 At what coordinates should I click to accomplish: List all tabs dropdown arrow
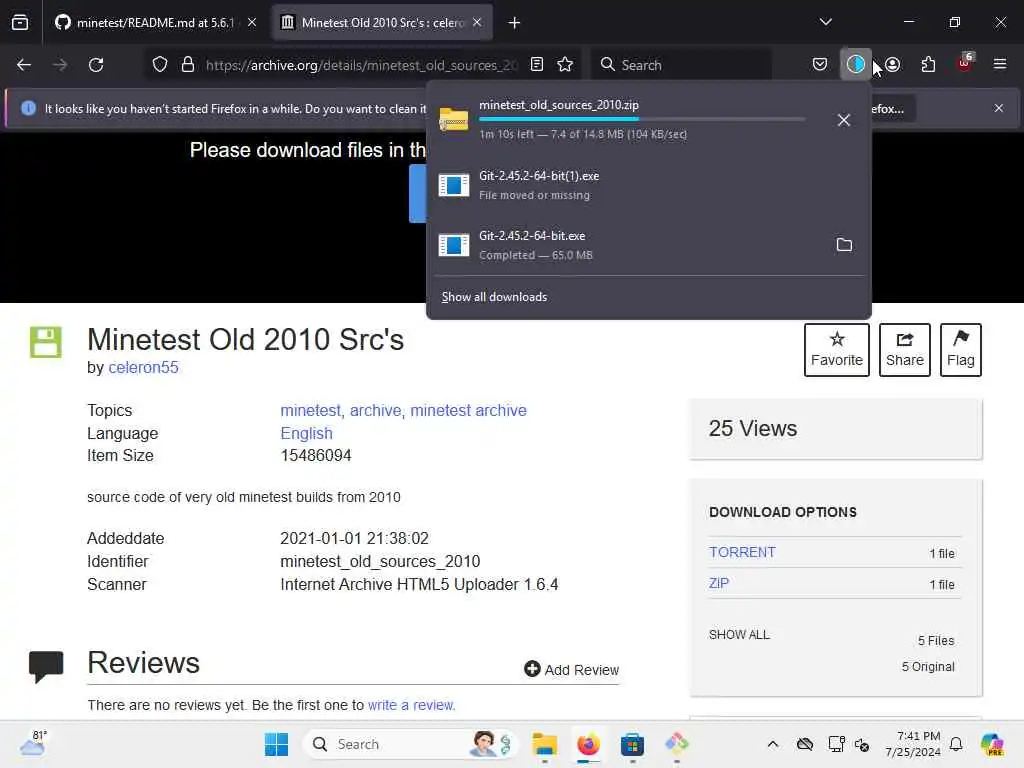click(x=825, y=22)
